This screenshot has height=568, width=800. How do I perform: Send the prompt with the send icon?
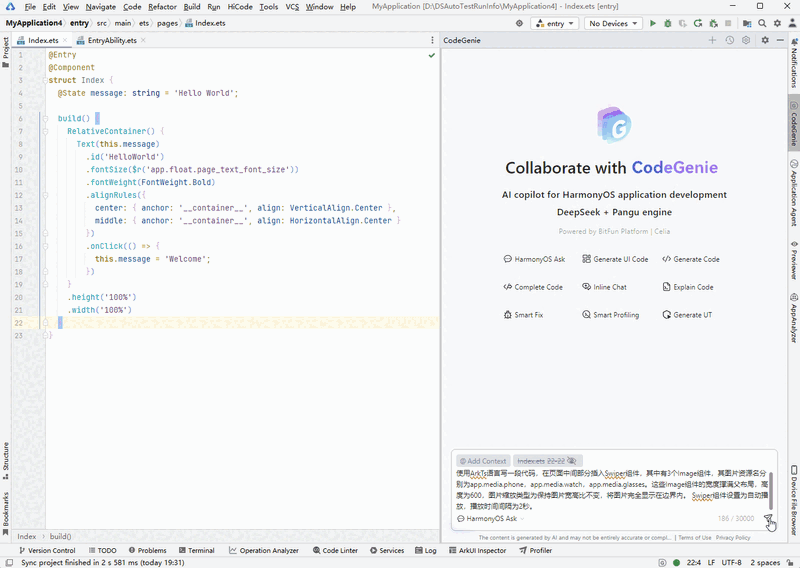tap(767, 519)
